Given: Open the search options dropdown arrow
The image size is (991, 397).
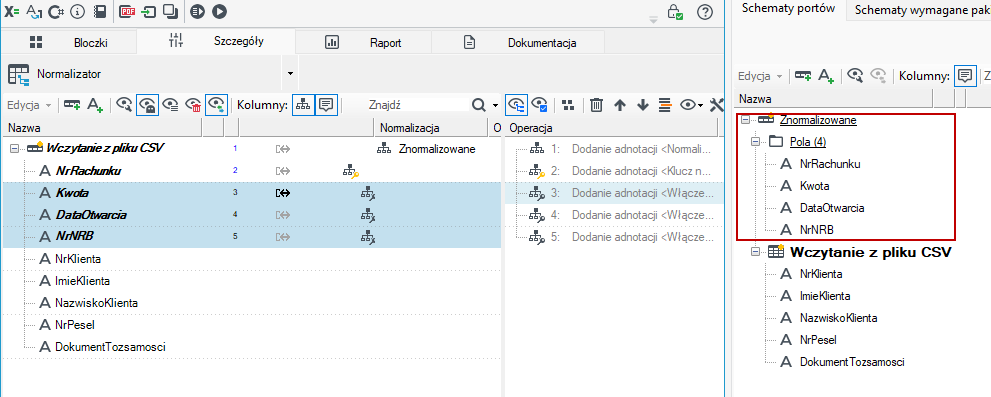Looking at the screenshot, I should (496, 106).
